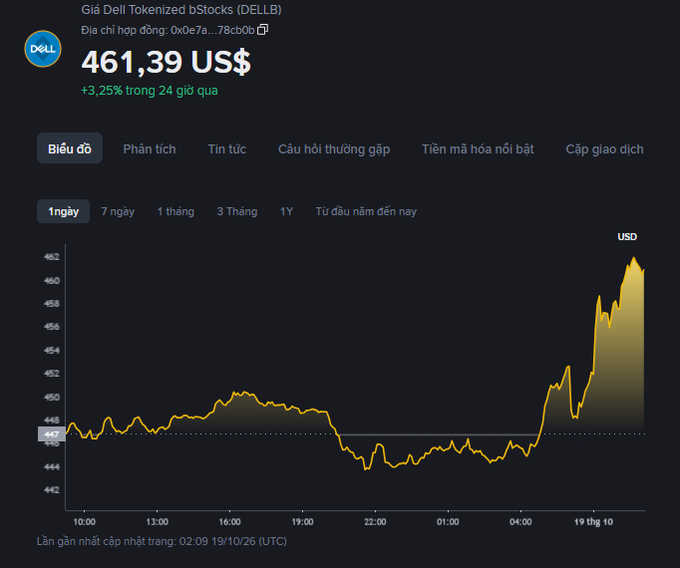Click the 04:00 time axis label
Viewport: 680px width, 568px height.
coord(520,522)
